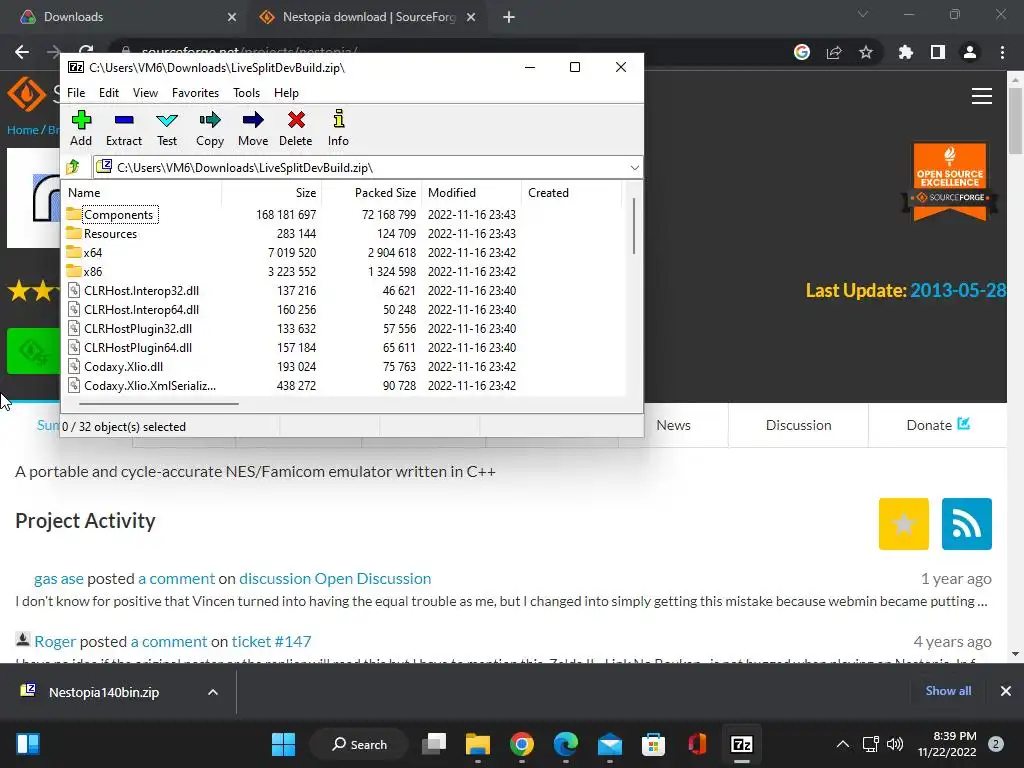Open the Help menu in 7-Zip
The height and width of the screenshot is (768, 1024).
pos(286,93)
